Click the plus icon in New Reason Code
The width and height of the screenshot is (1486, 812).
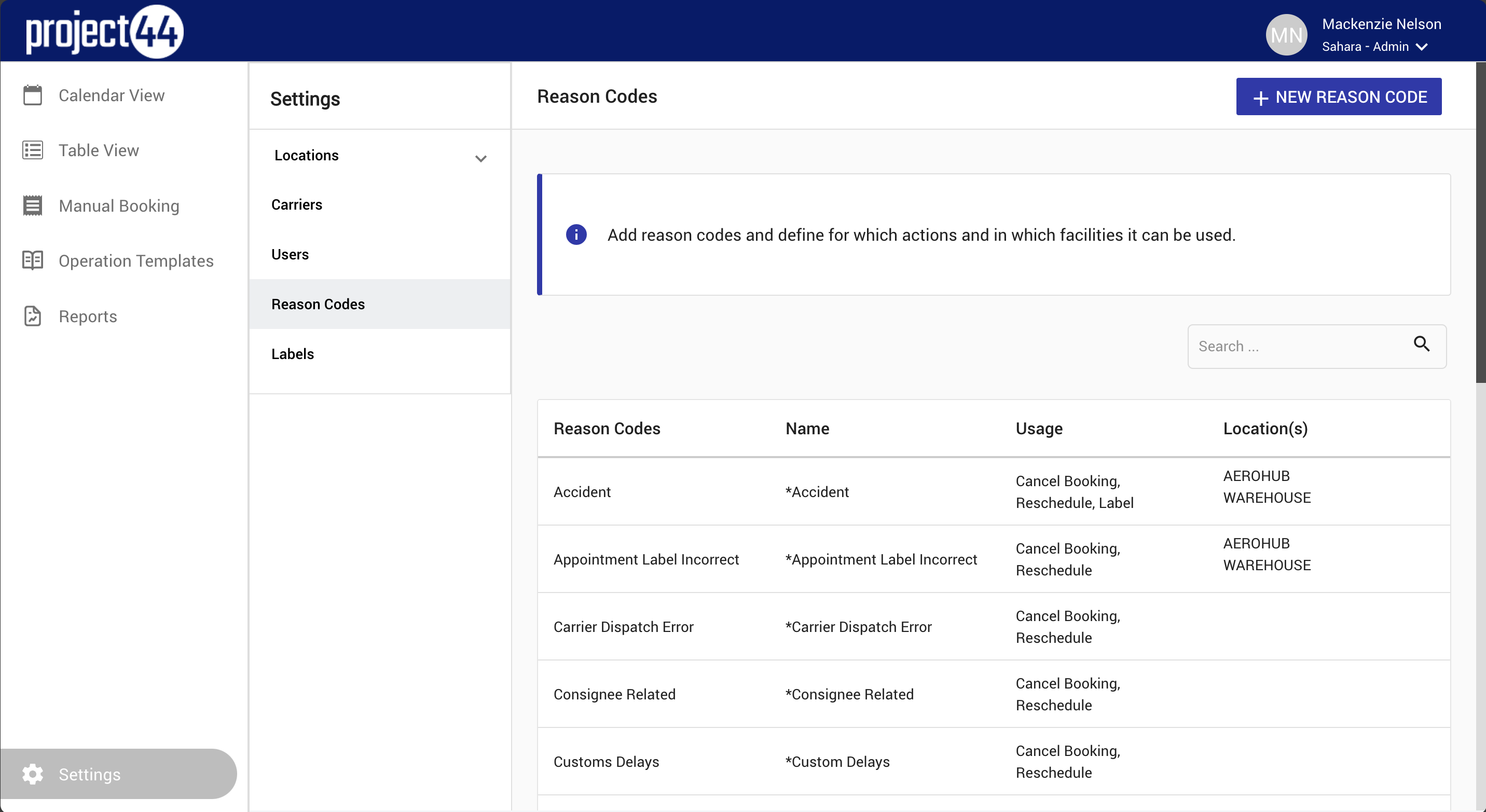pyautogui.click(x=1260, y=98)
